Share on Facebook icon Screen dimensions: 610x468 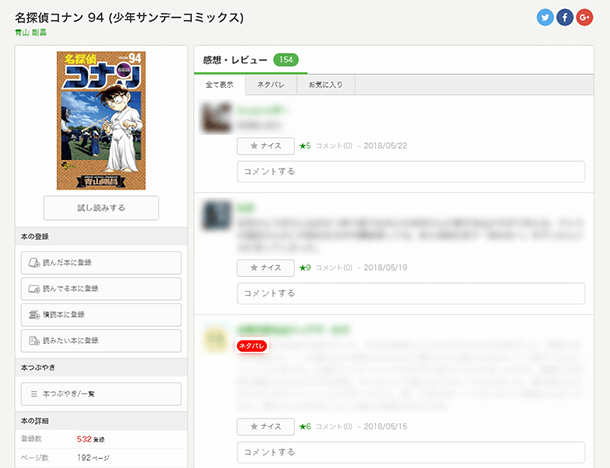point(565,18)
